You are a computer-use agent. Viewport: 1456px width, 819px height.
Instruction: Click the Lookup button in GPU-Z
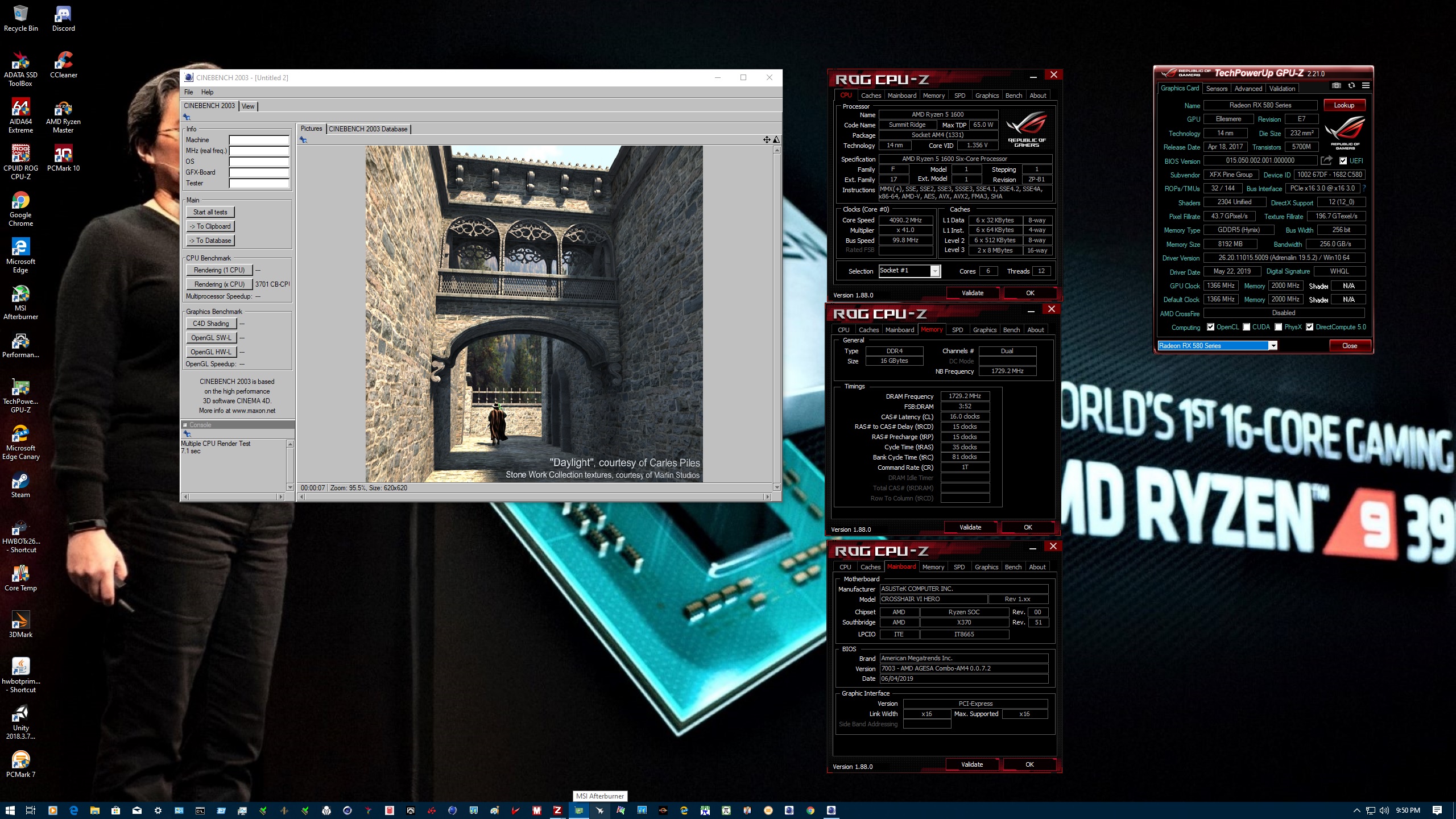(1344, 105)
